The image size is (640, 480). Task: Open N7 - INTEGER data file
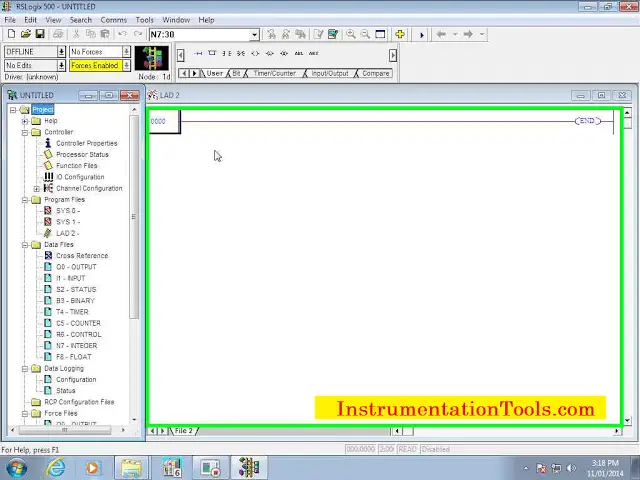coord(76,346)
